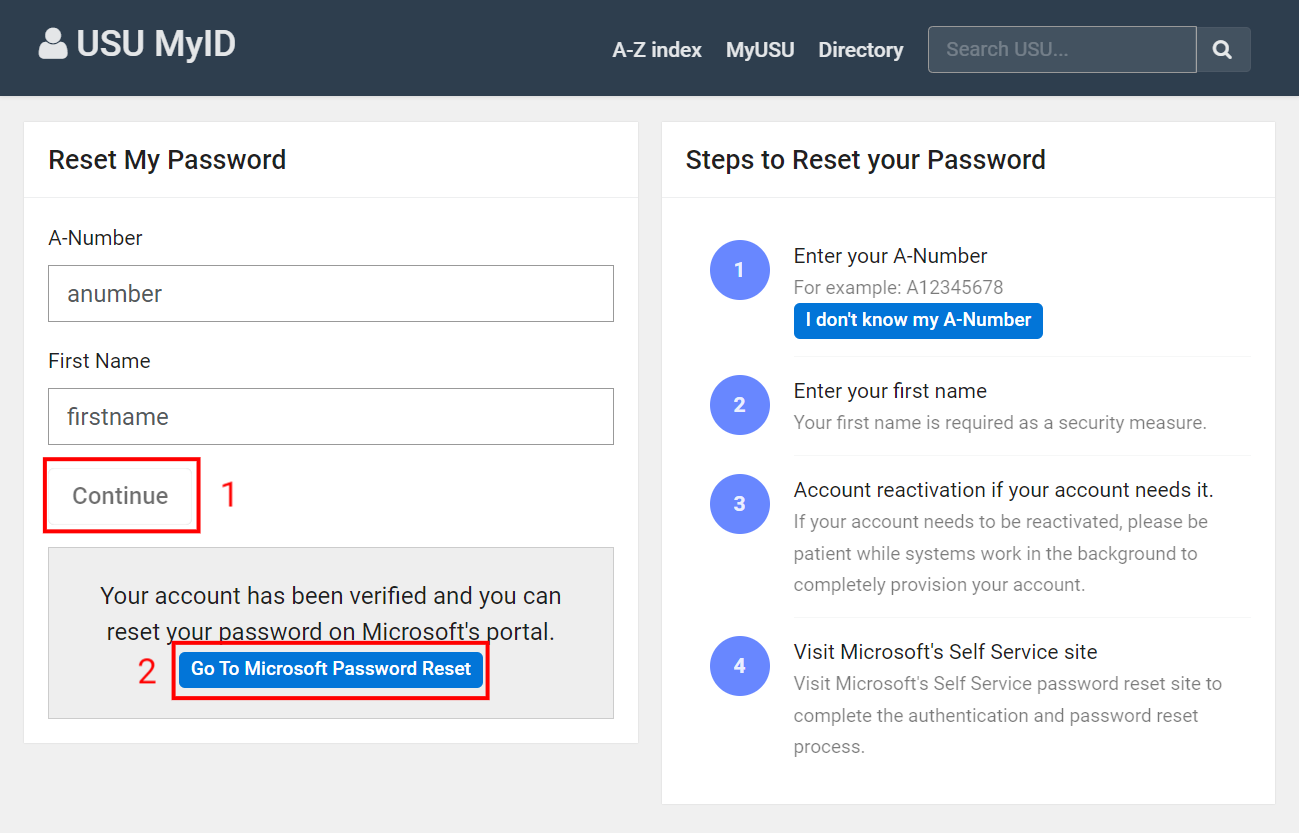Screen dimensions: 1299x833
Task: Click the First Name input field
Action: pyautogui.click(x=331, y=416)
